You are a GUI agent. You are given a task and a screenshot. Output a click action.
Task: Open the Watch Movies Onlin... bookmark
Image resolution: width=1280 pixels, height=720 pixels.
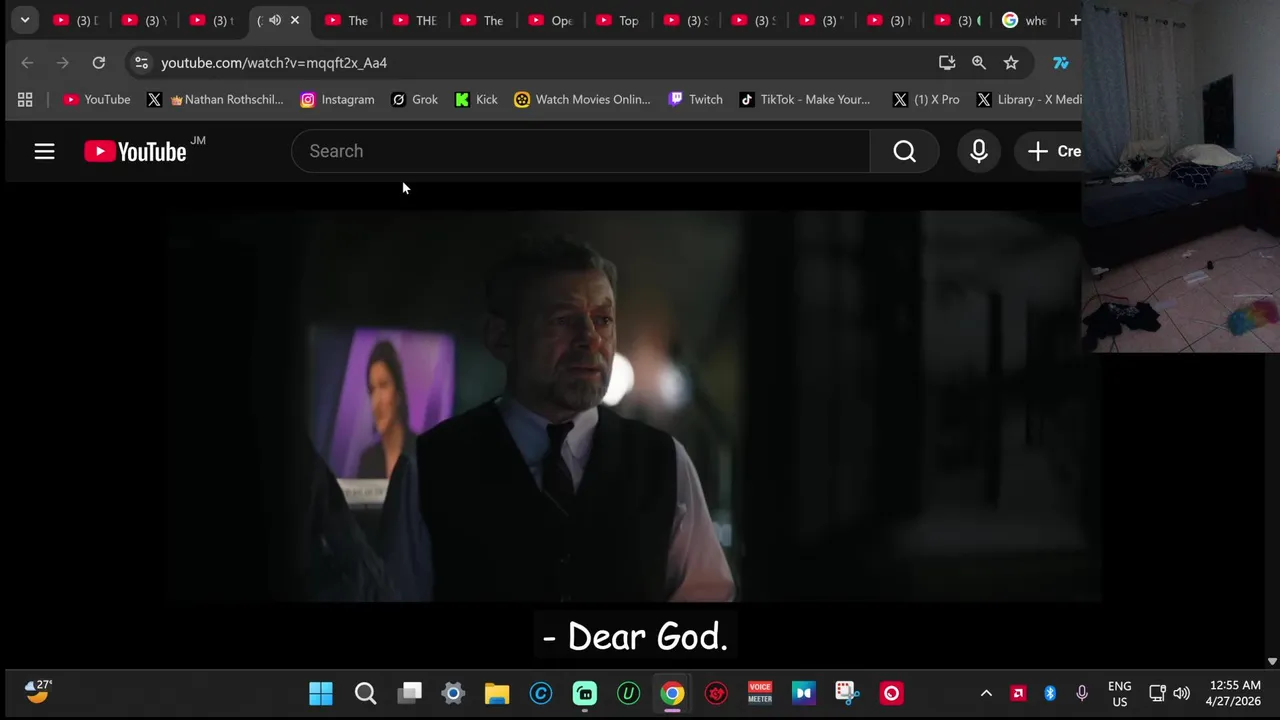click(x=582, y=99)
